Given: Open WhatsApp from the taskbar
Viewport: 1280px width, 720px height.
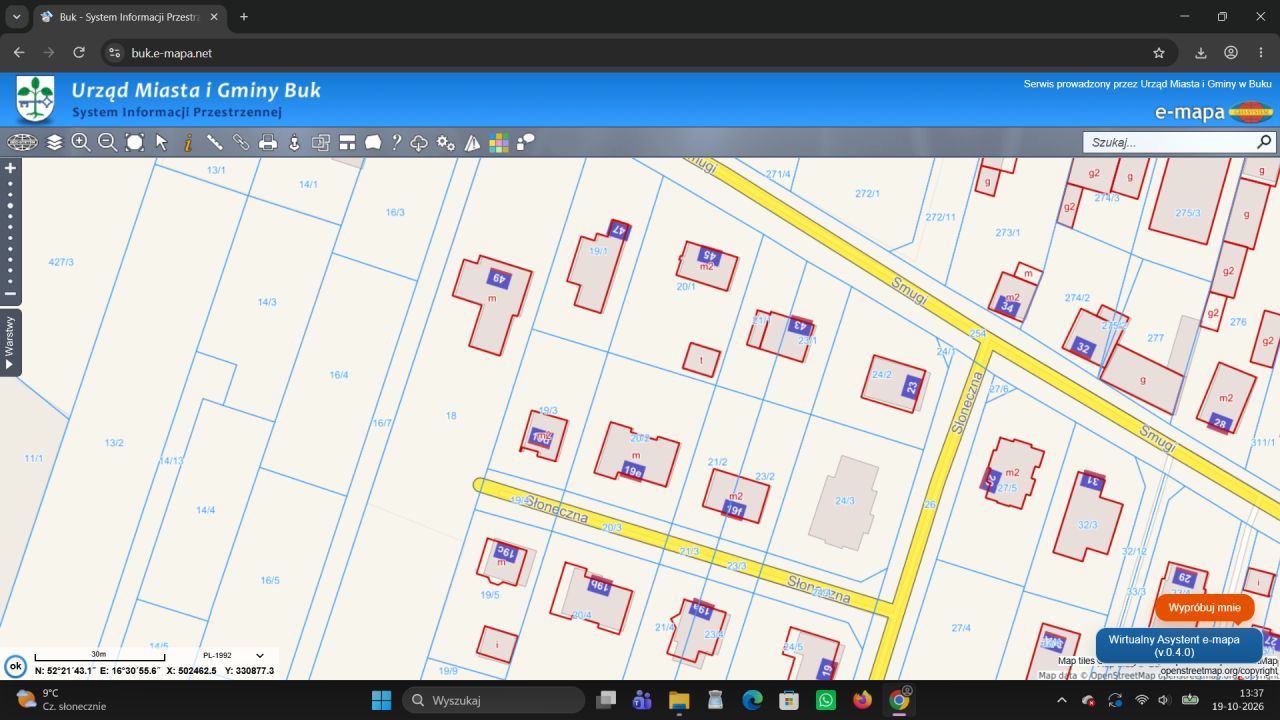Looking at the screenshot, I should coord(826,700).
